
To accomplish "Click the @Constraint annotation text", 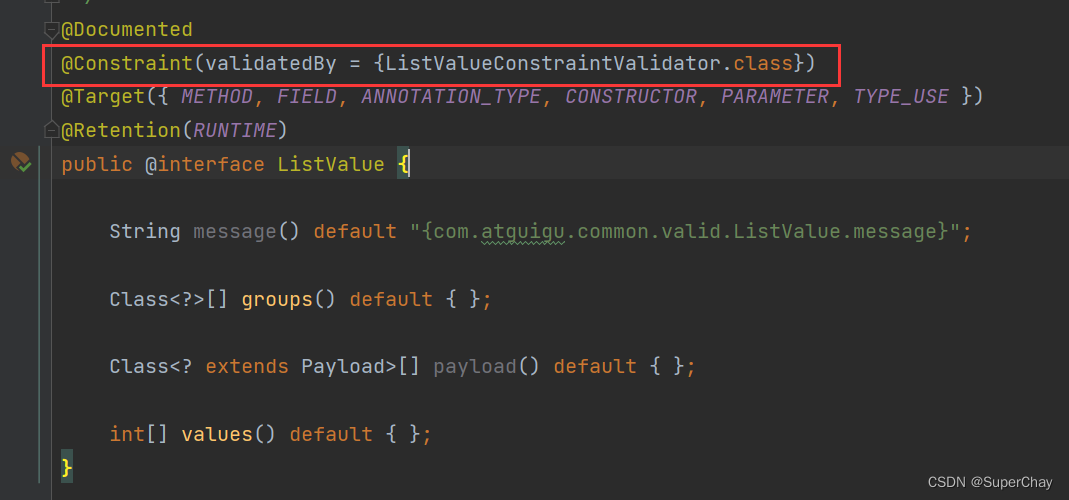I will pos(127,63).
